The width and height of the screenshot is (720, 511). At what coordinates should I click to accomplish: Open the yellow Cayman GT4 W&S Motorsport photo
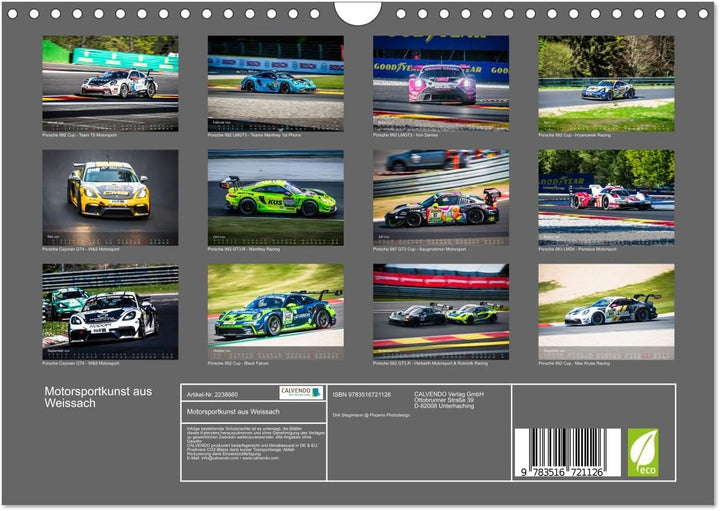pyautogui.click(x=110, y=197)
